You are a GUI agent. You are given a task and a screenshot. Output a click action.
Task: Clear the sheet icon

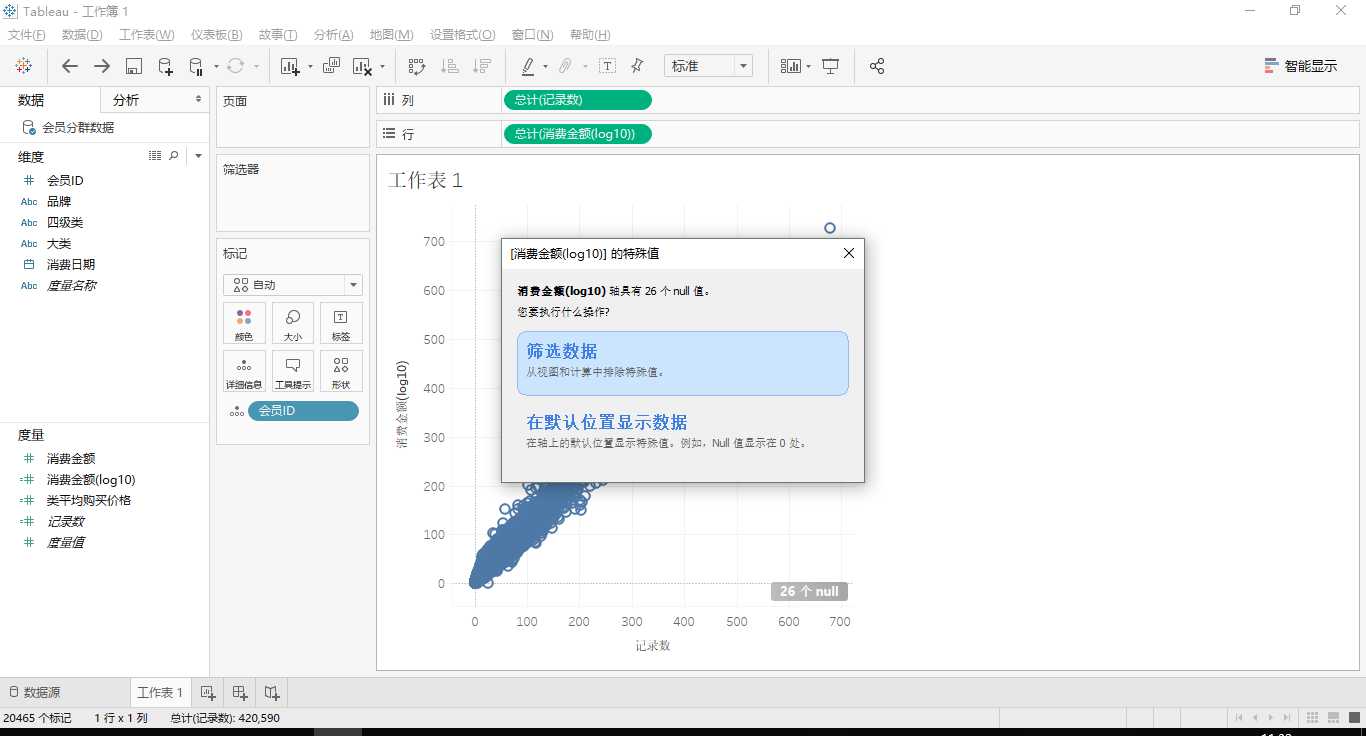coord(363,66)
